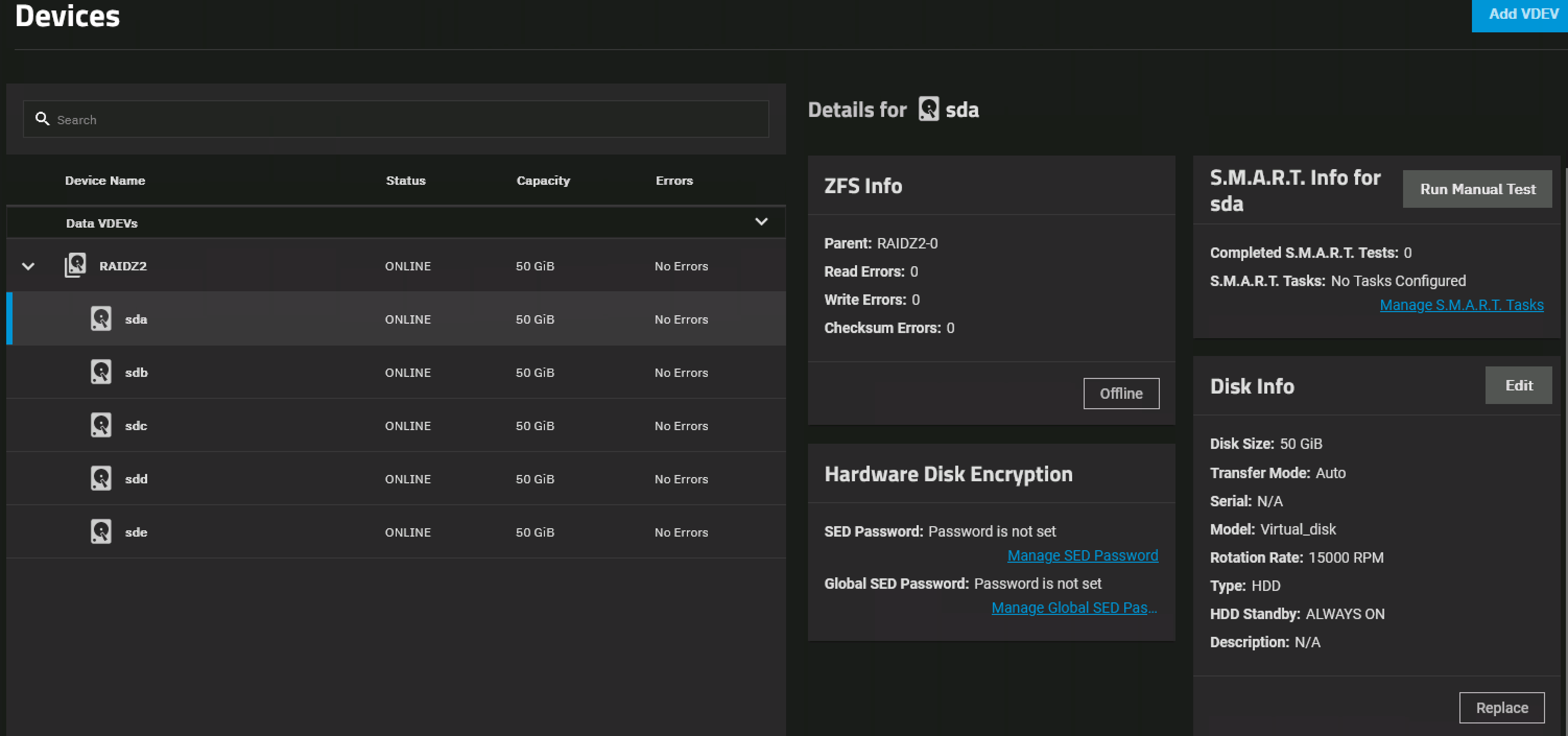This screenshot has width=1568, height=736.
Task: Click the sde disk icon
Action: [x=101, y=531]
